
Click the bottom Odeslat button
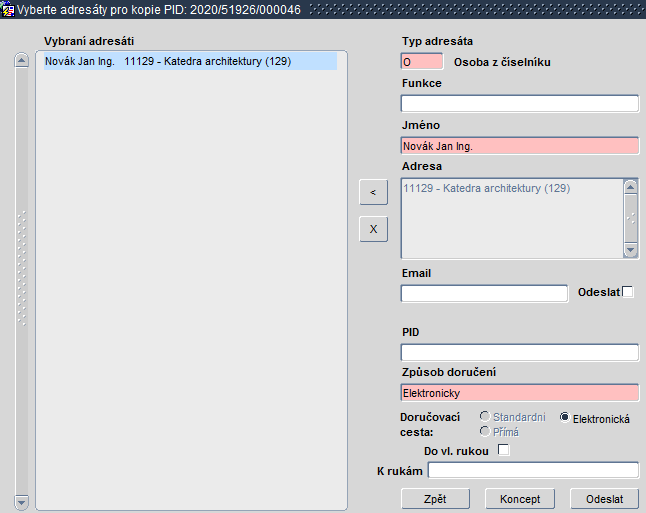tap(604, 499)
